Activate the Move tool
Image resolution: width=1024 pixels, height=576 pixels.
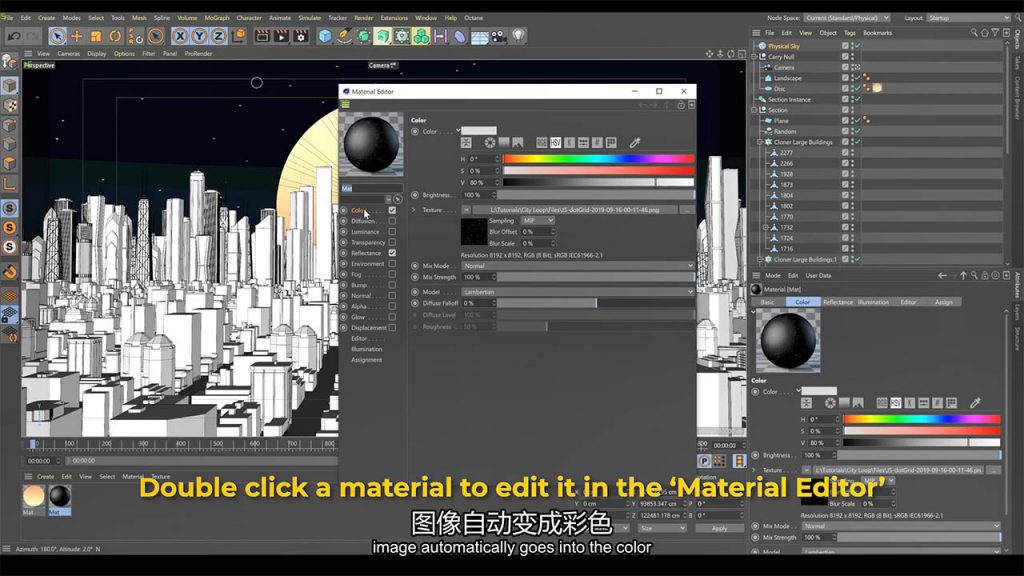(x=77, y=37)
